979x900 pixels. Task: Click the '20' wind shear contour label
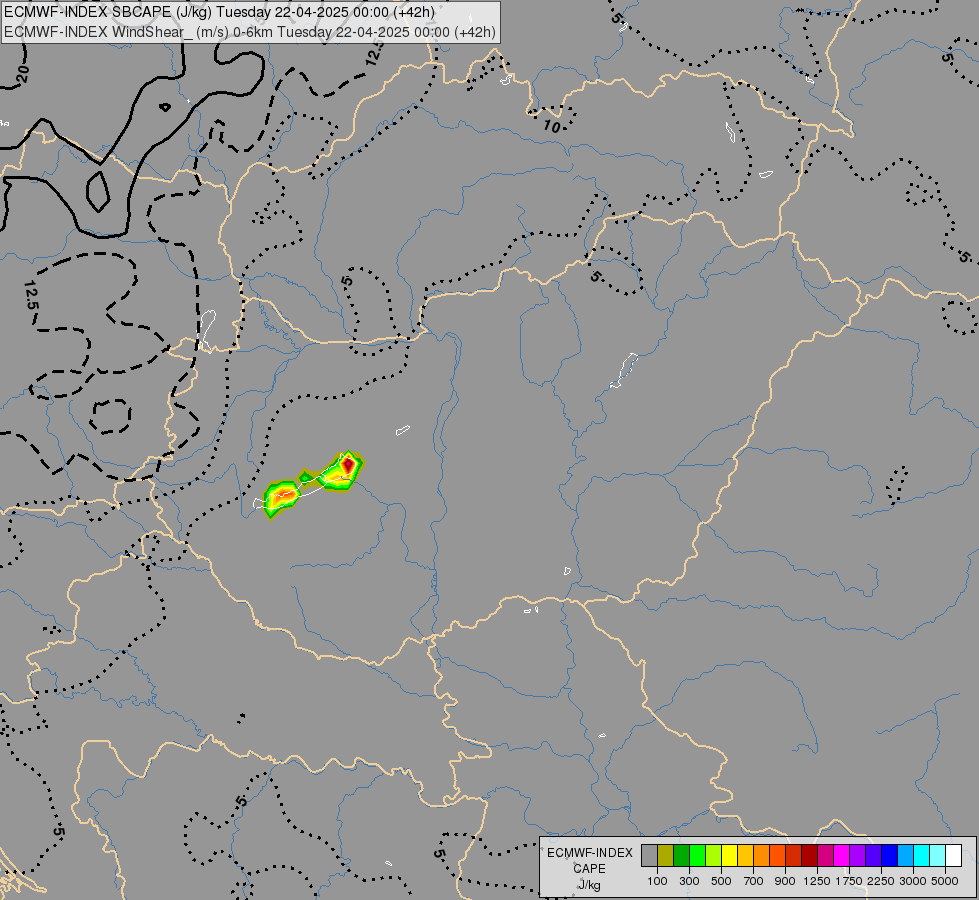(22, 74)
